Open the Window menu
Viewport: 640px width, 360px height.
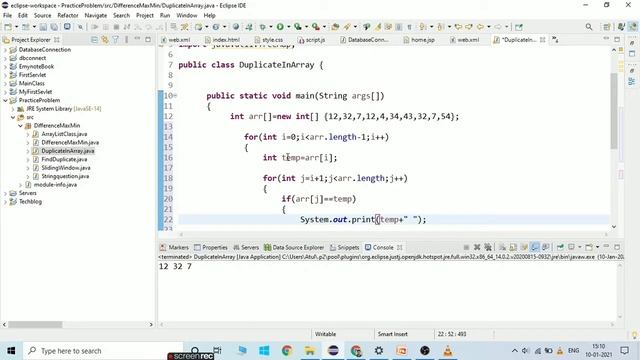pyautogui.click(x=187, y=15)
